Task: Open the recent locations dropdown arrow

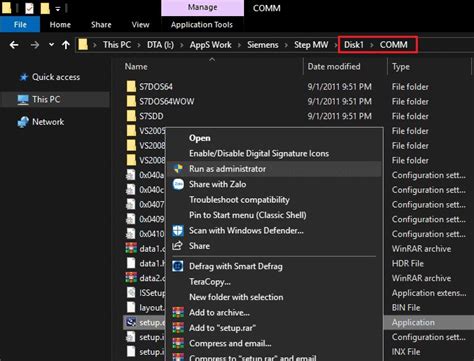Action: click(51, 44)
